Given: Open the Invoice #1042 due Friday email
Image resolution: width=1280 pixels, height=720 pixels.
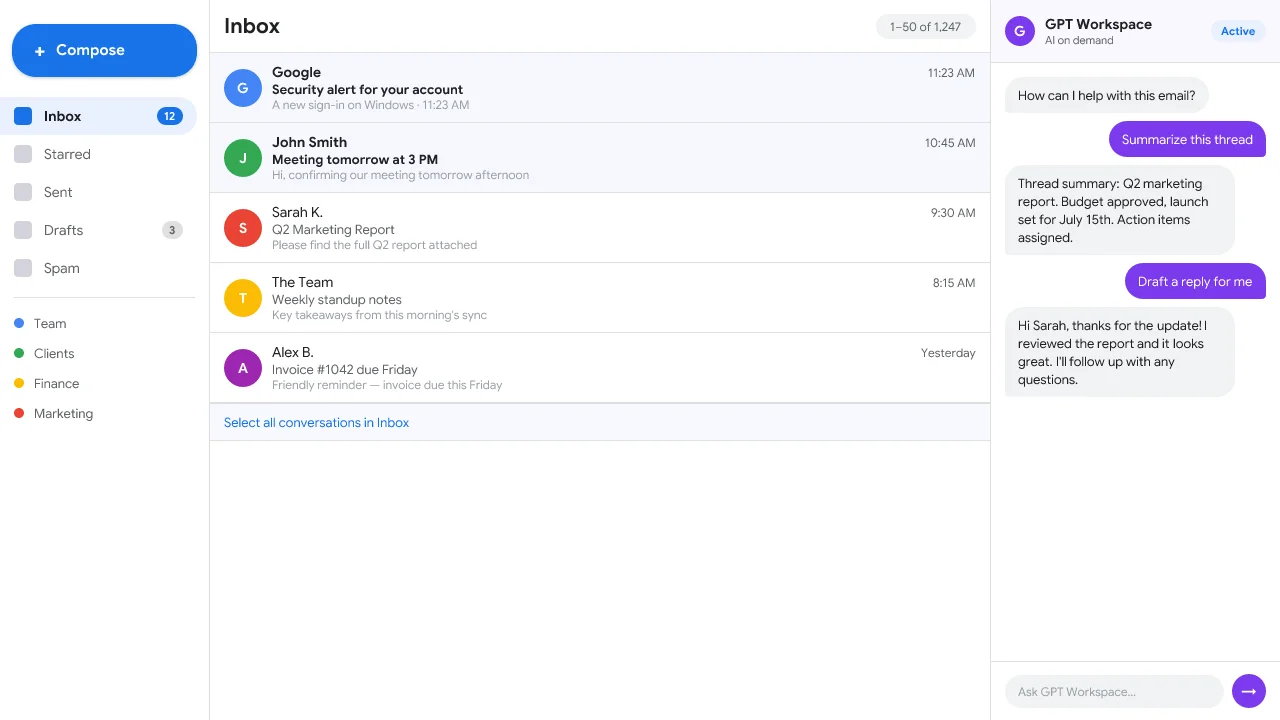Looking at the screenshot, I should (x=600, y=368).
